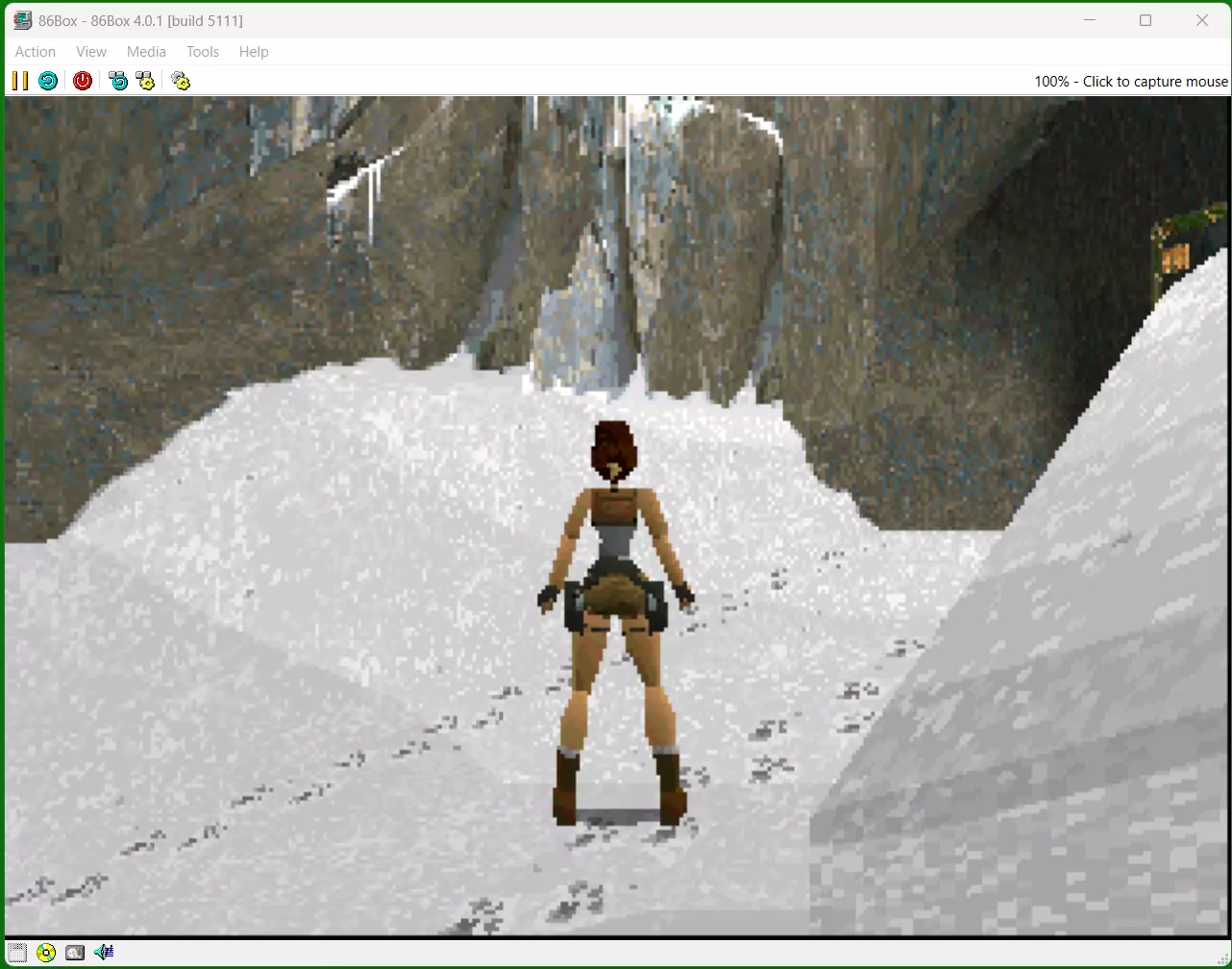Send Ctrl+Alt+Esc using toolbar icon

145,81
